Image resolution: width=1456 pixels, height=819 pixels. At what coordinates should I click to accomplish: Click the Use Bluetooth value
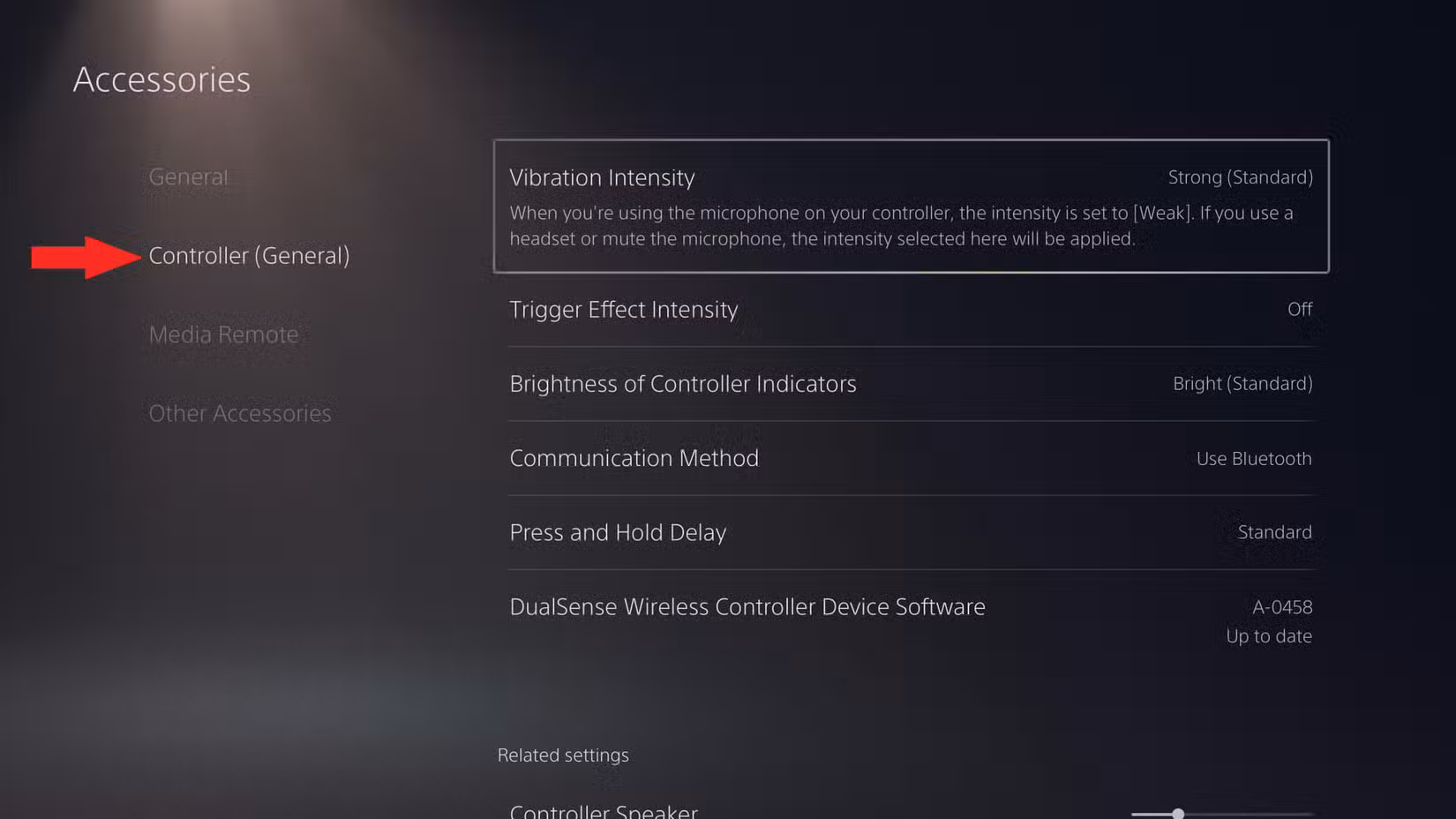point(1254,459)
